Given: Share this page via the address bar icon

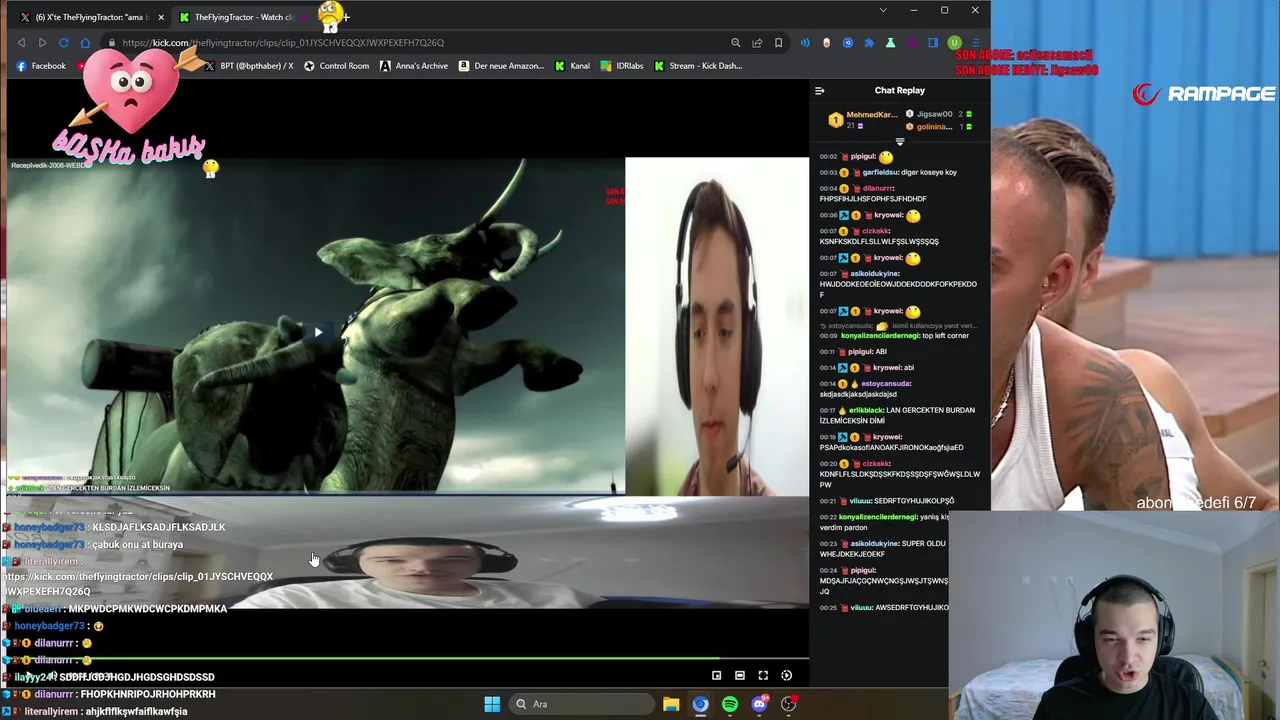Looking at the screenshot, I should (x=757, y=43).
